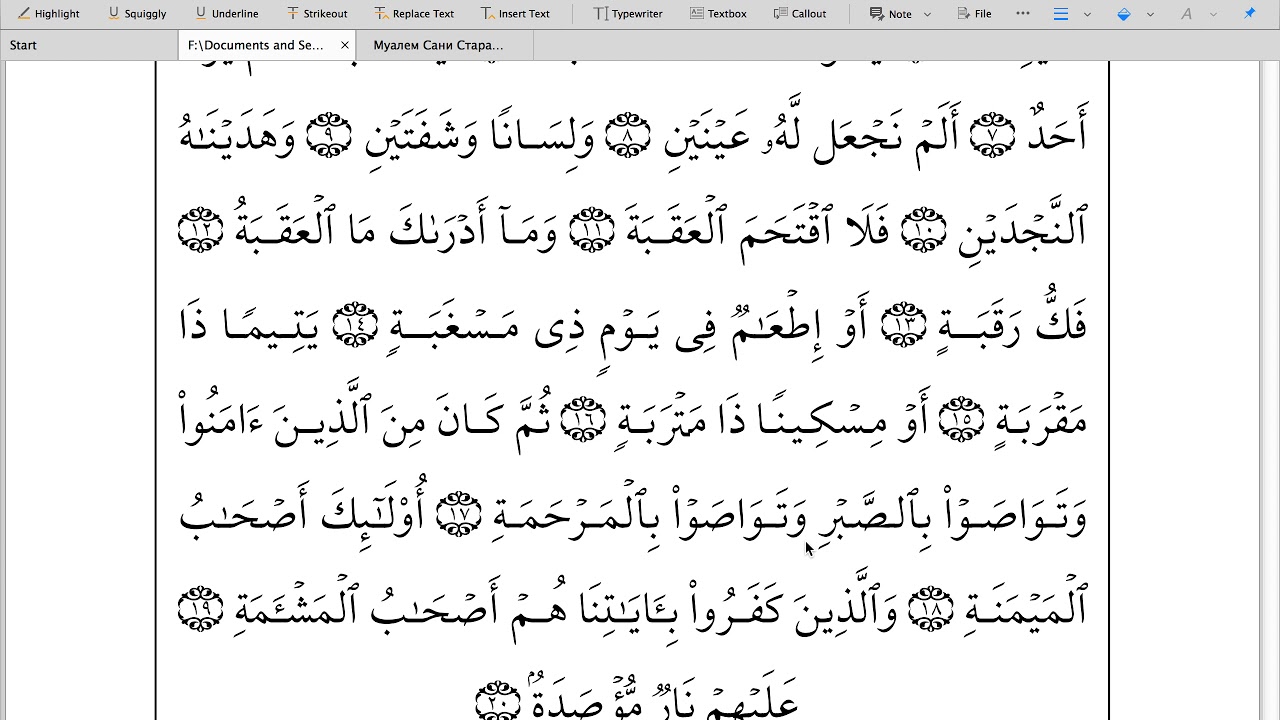This screenshot has height=720, width=1280.
Task: Select the Typewriter tool
Action: (x=628, y=14)
